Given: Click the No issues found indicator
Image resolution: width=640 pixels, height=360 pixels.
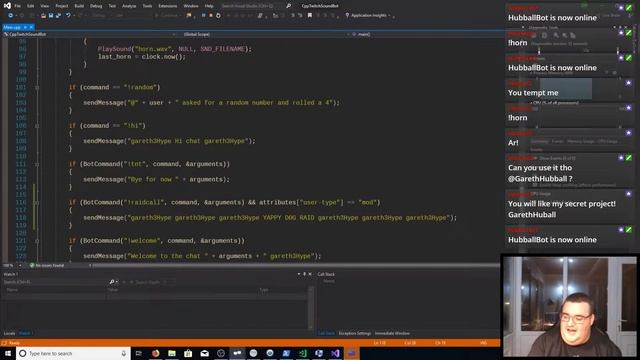Looking at the screenshot, I should point(47,266).
